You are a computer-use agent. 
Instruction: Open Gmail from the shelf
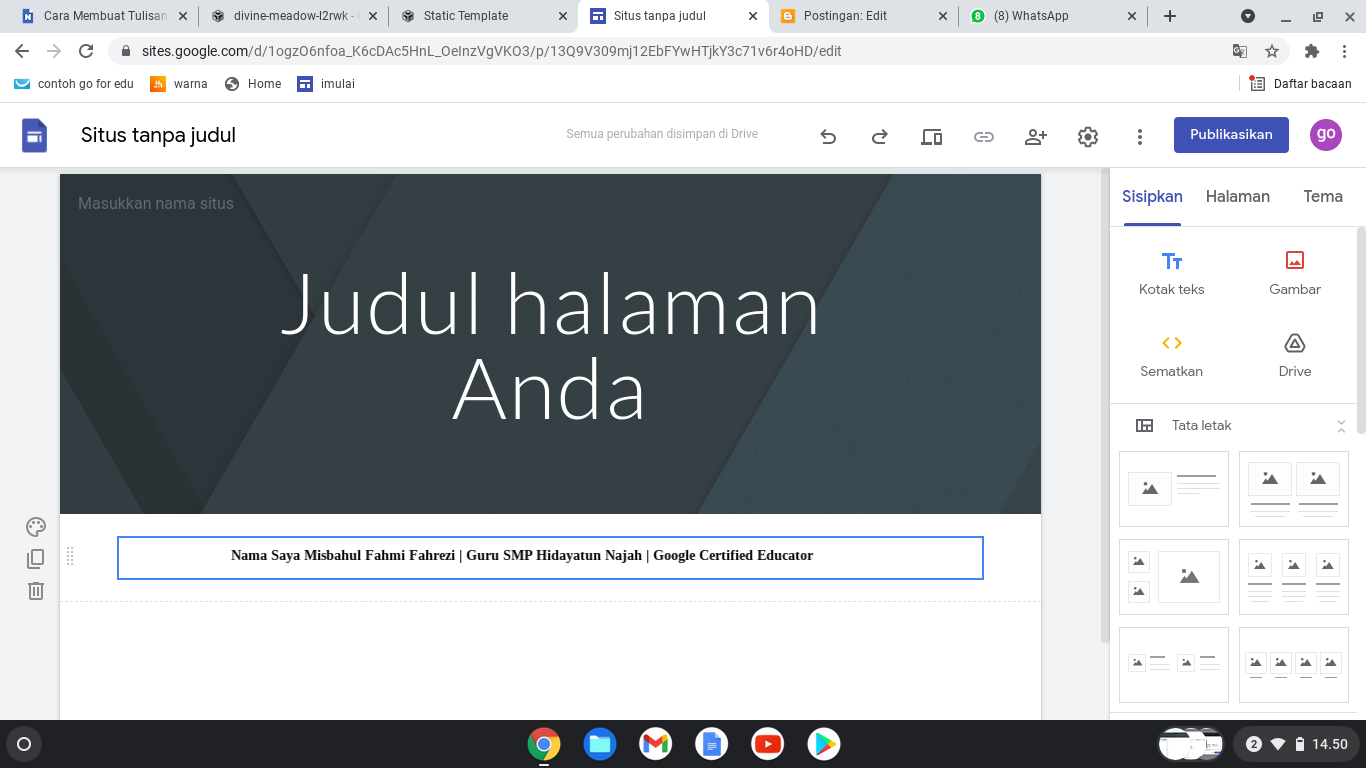click(656, 744)
